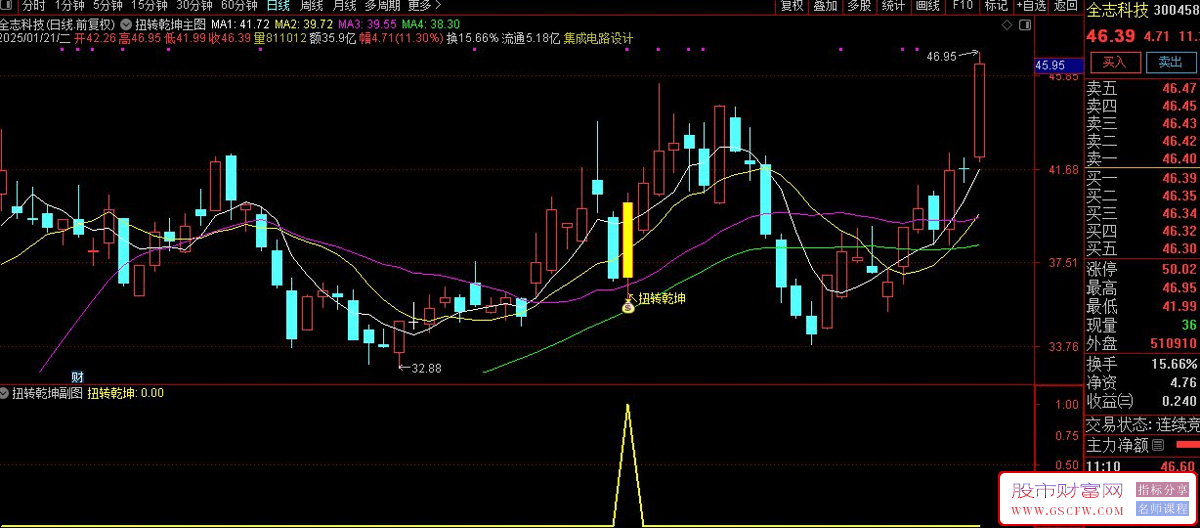Click the MA1: 41.72 moving average label
Viewport: 1200px width, 528px height.
tap(240, 23)
